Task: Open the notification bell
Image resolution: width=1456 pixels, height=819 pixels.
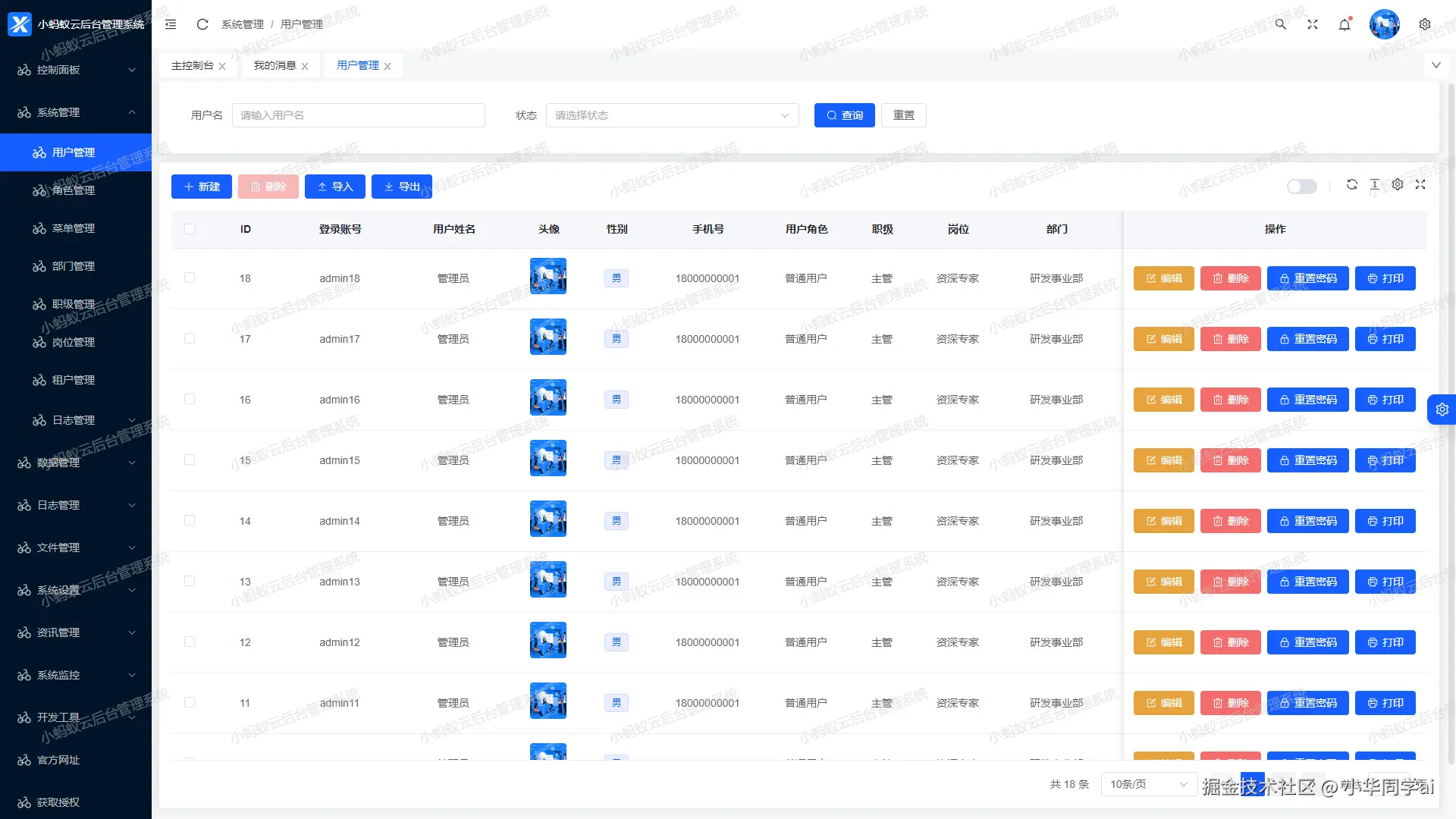Action: tap(1345, 24)
